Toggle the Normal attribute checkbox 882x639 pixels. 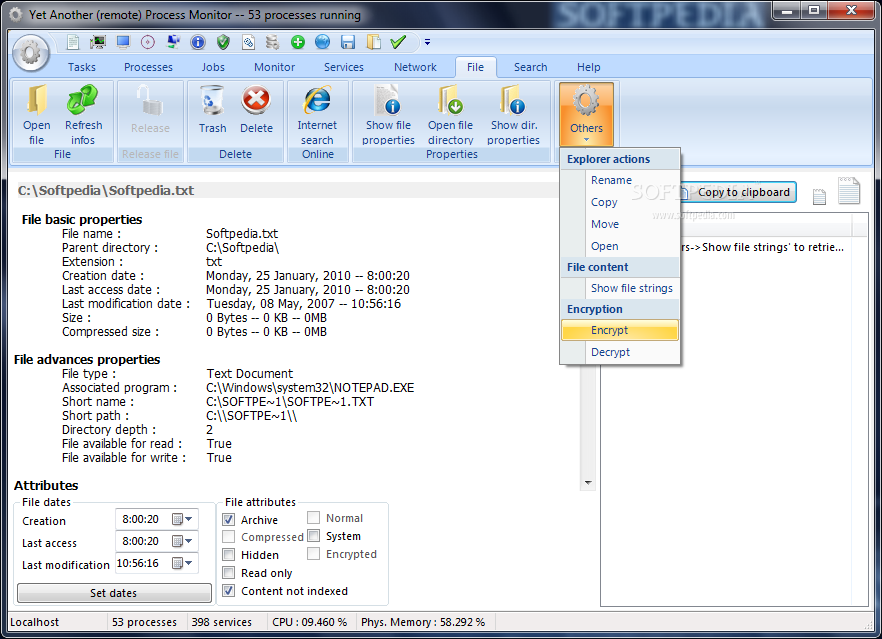click(313, 517)
